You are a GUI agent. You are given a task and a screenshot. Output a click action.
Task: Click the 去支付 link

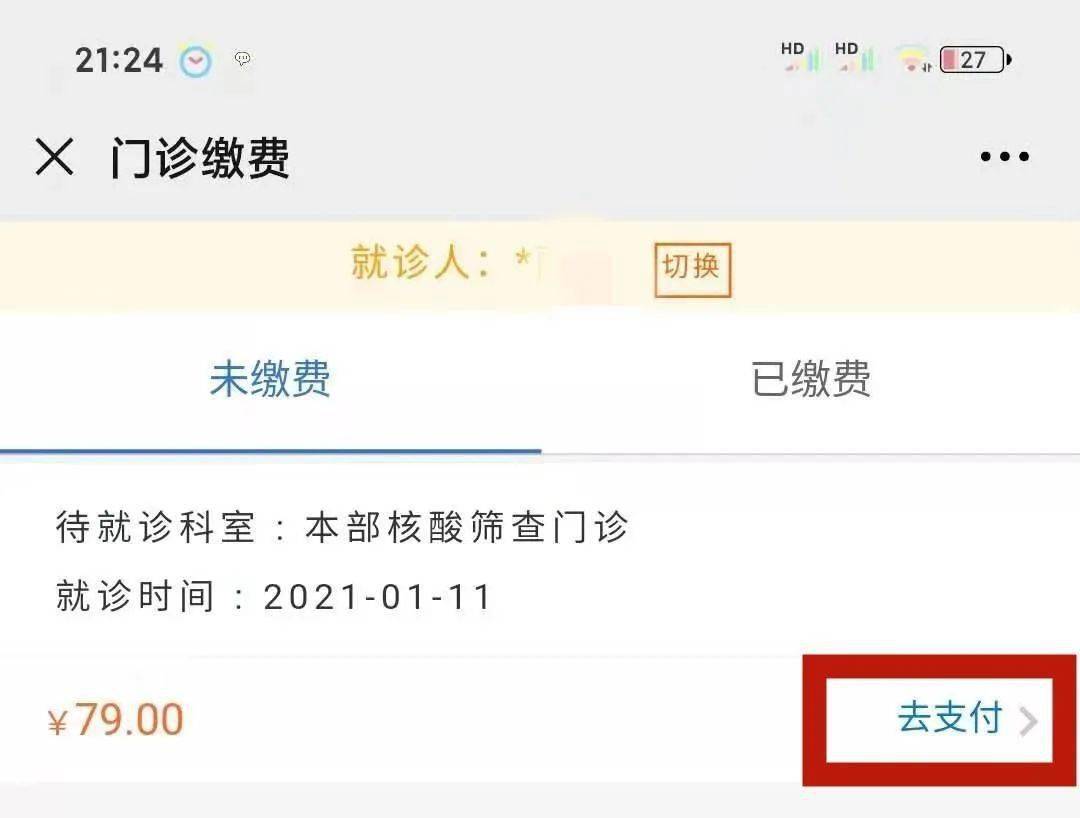950,718
